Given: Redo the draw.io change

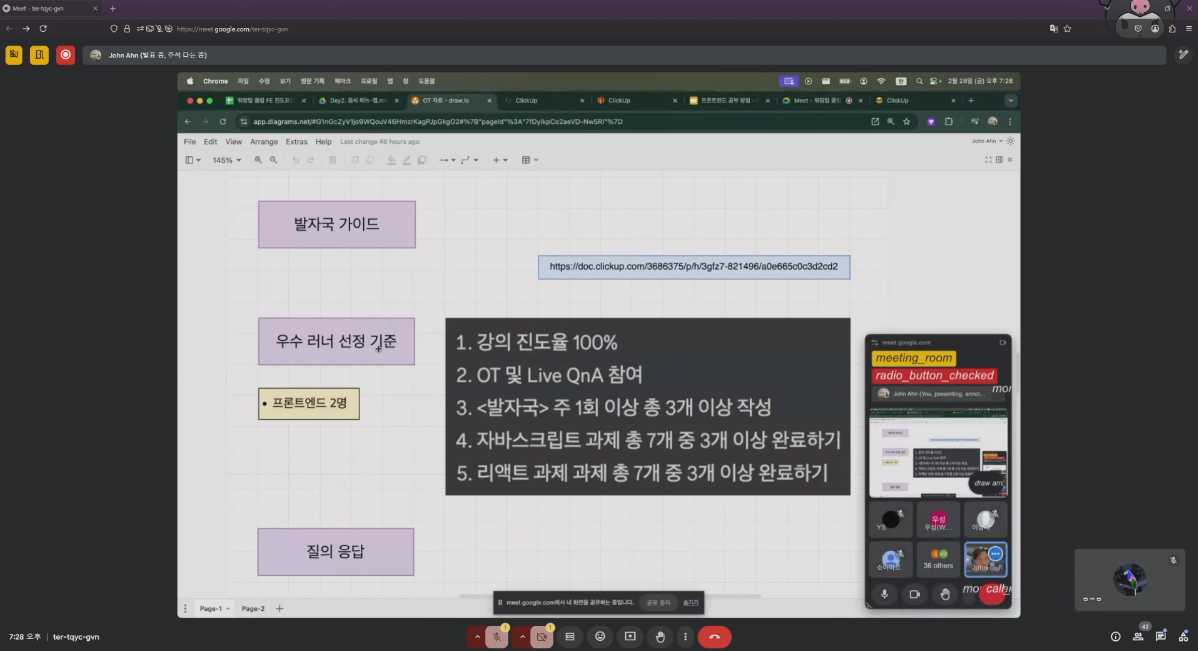Looking at the screenshot, I should 310,160.
